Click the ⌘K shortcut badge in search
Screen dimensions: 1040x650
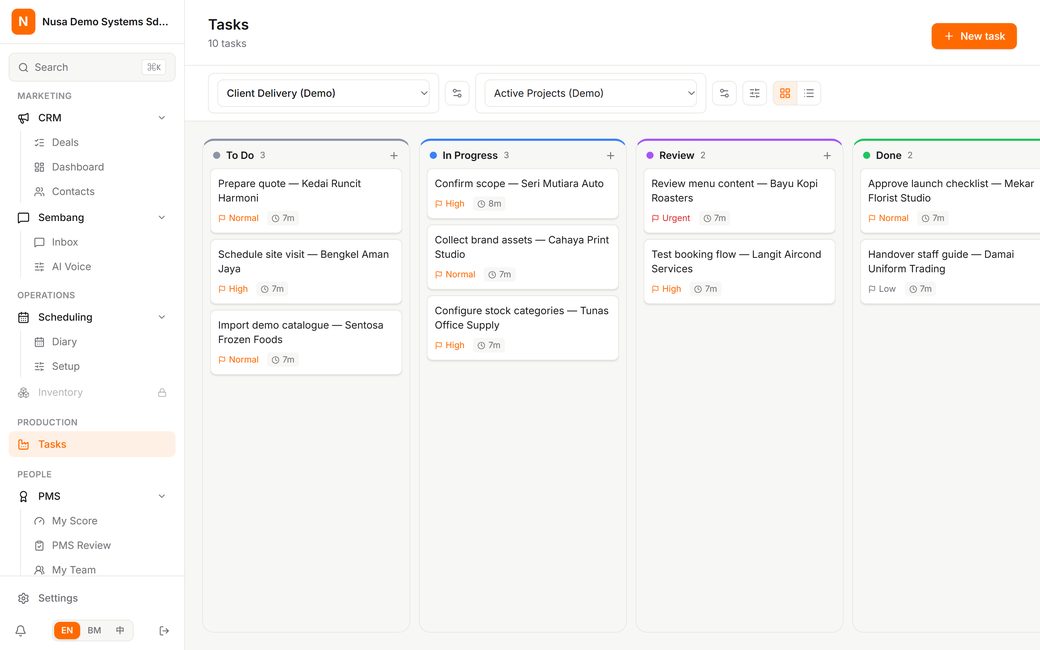click(x=154, y=67)
